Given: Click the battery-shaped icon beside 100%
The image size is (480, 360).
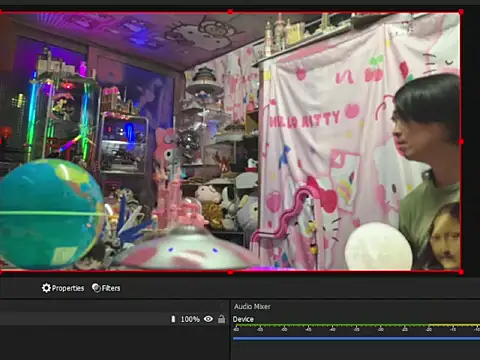Looking at the screenshot, I should click(173, 319).
